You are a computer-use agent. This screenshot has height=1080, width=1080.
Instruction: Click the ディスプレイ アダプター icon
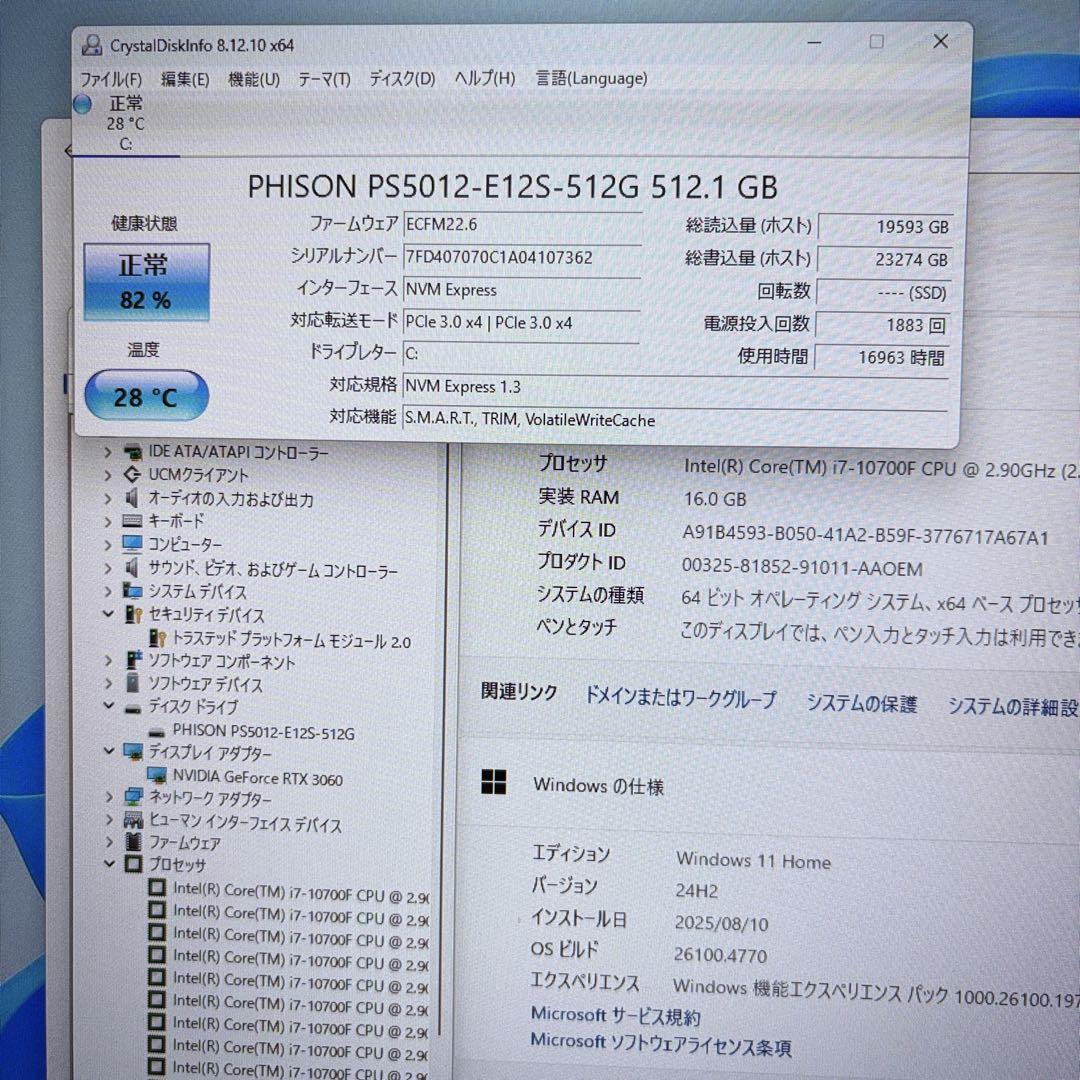coord(133,752)
